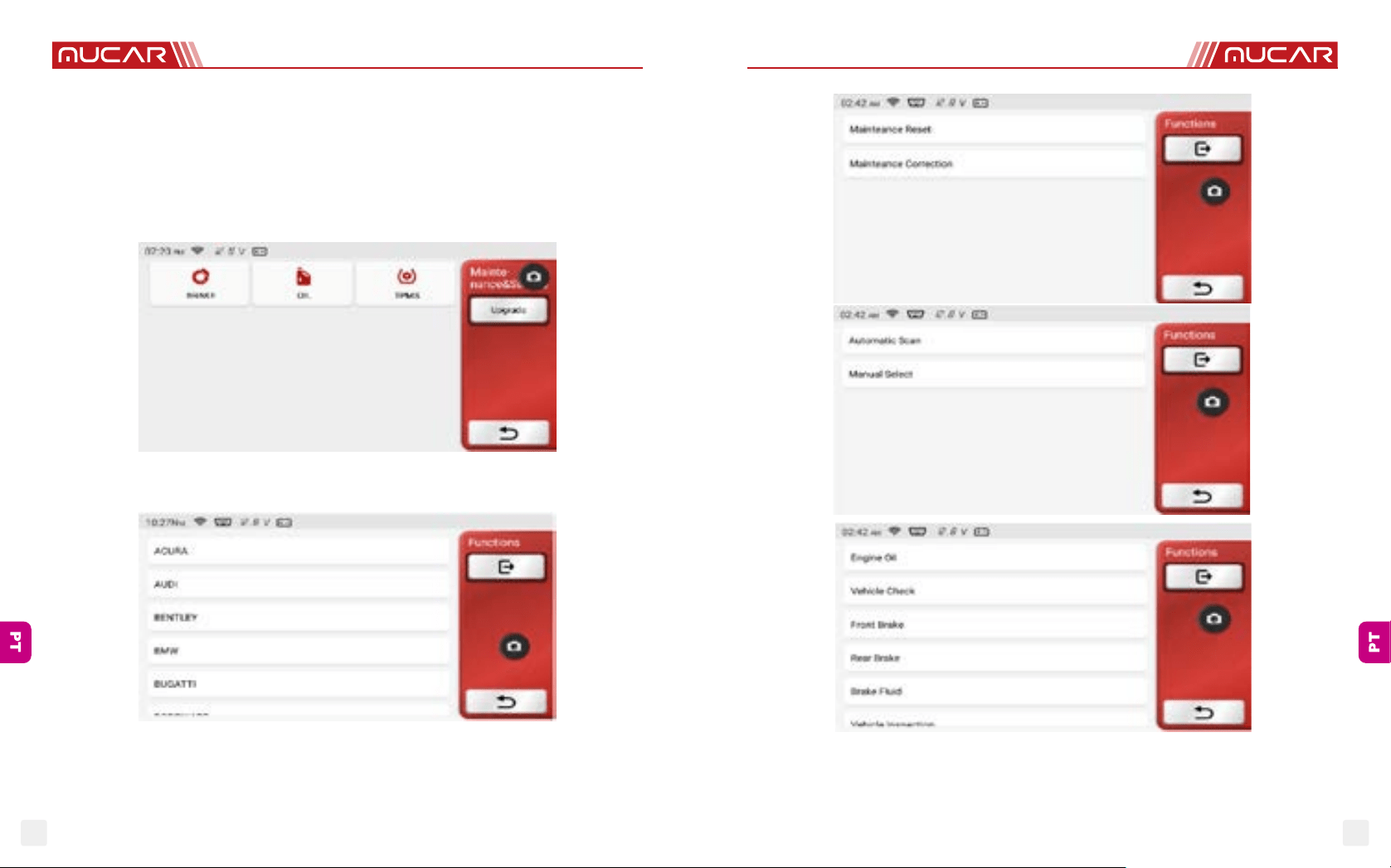Tap Wi-Fi status icon on ACURA list screen
Image resolution: width=1391 pixels, height=868 pixels.
[x=200, y=522]
